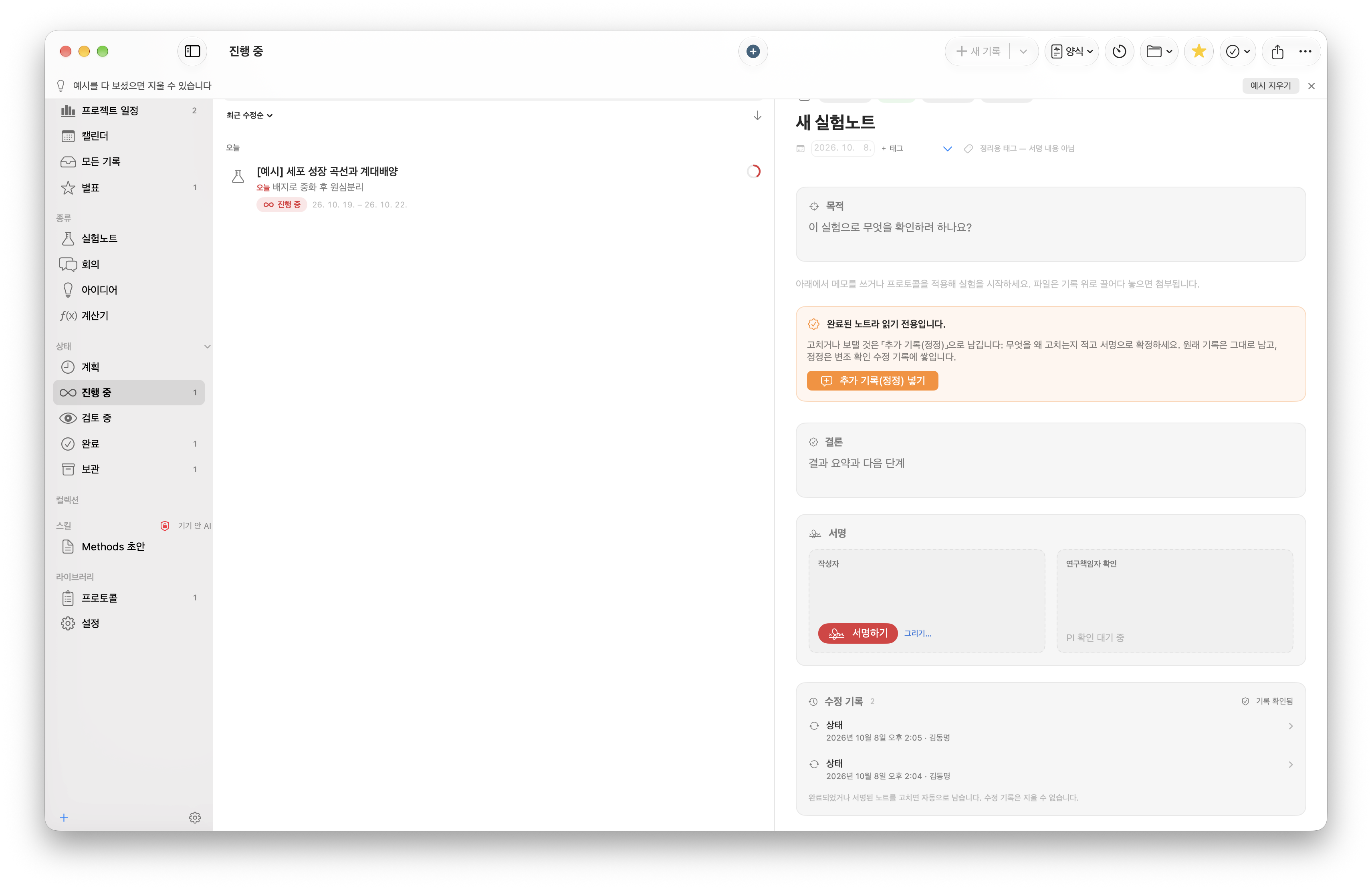The width and height of the screenshot is (1372, 890).
Task: Select 완료 status filter
Action: (129, 443)
